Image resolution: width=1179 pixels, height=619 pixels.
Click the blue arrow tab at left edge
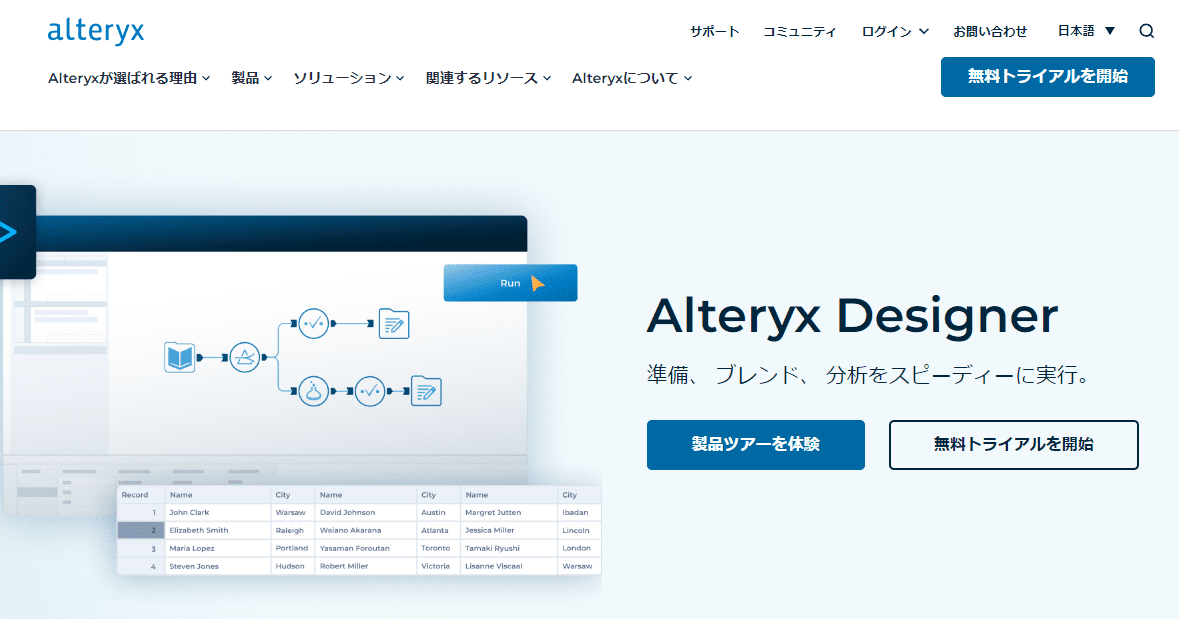click(17, 232)
